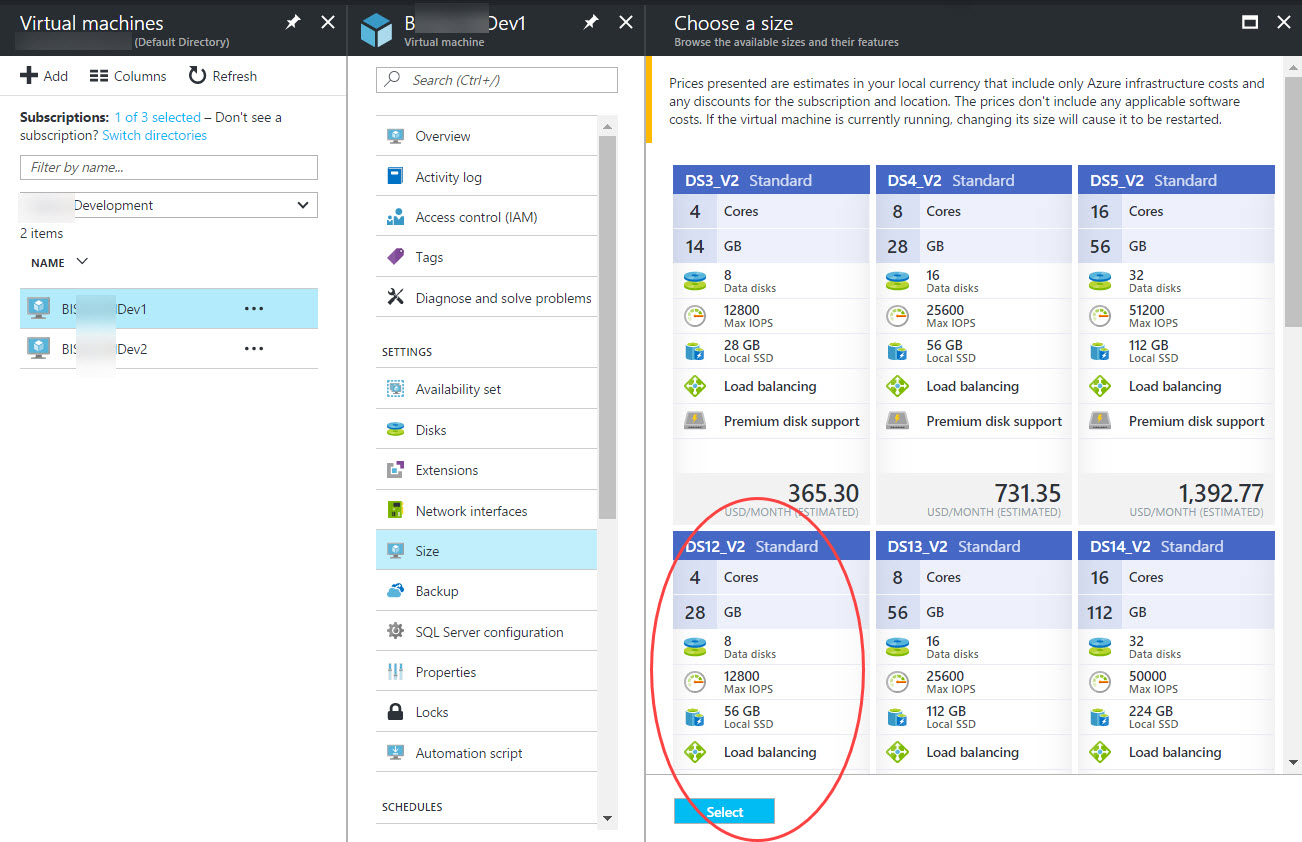
Task: Click the DS12_V2 Load balancing icon
Action: [695, 752]
